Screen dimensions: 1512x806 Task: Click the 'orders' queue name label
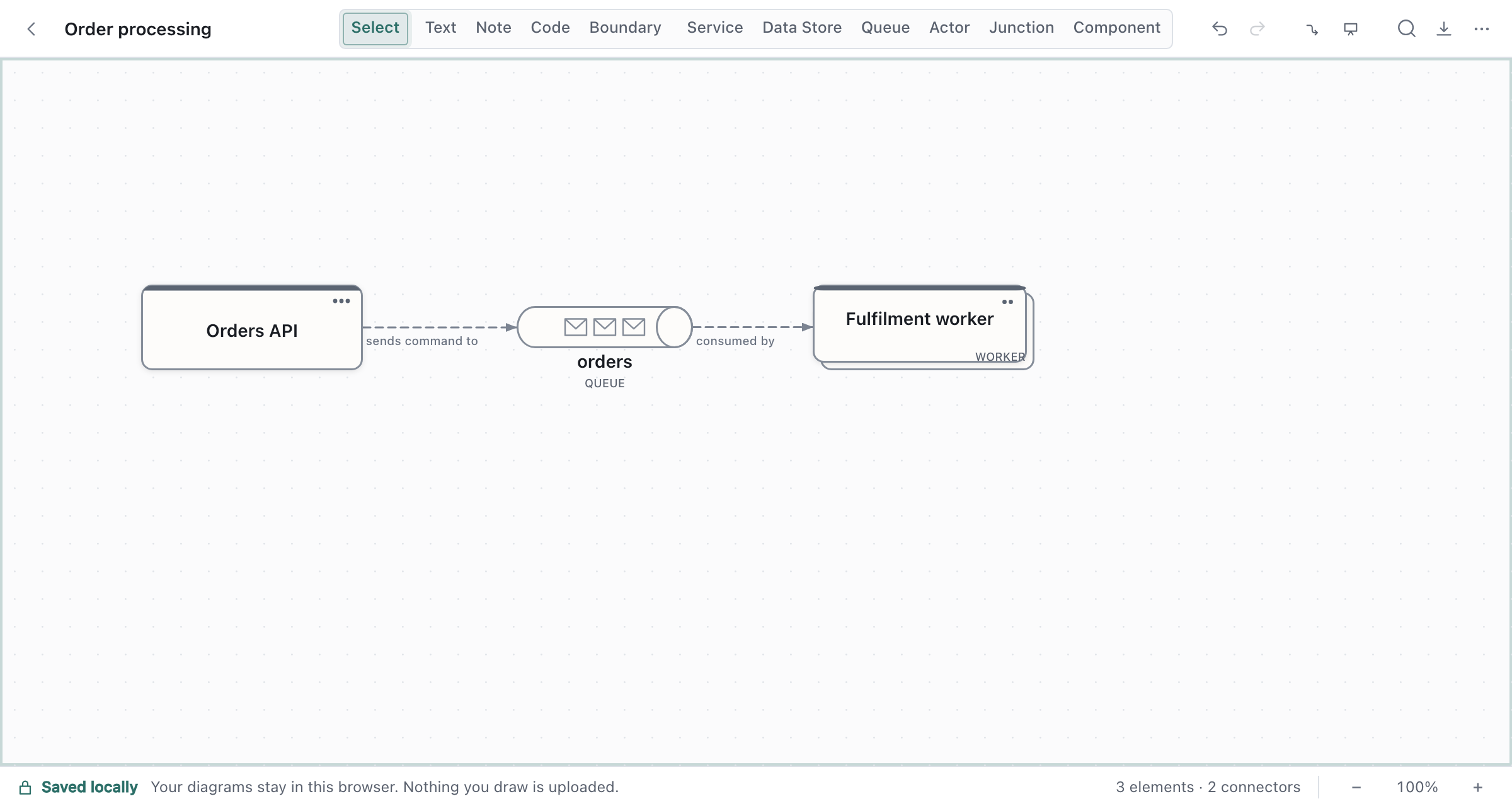click(605, 362)
